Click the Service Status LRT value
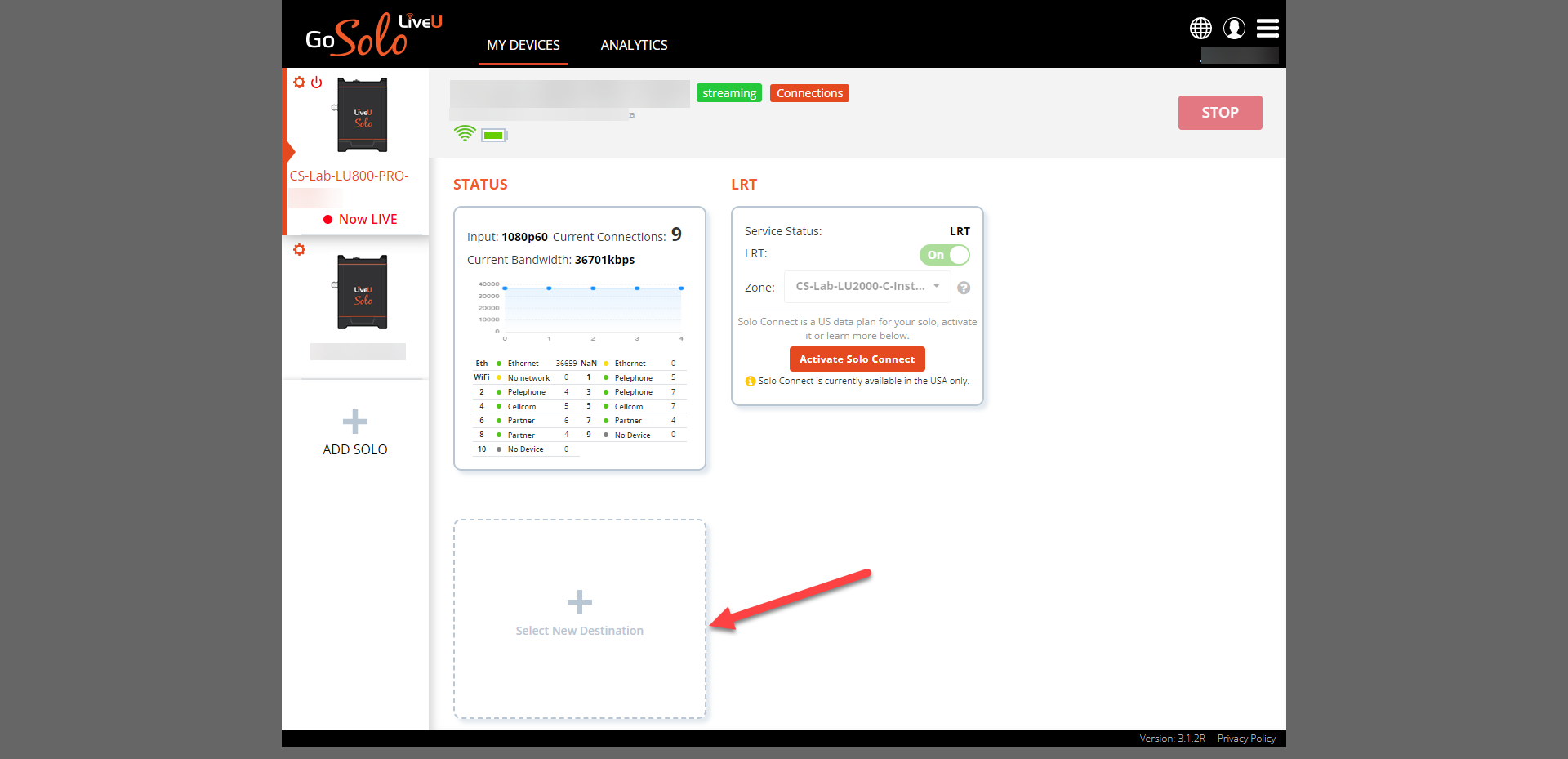The width and height of the screenshot is (1568, 759). pos(960,231)
